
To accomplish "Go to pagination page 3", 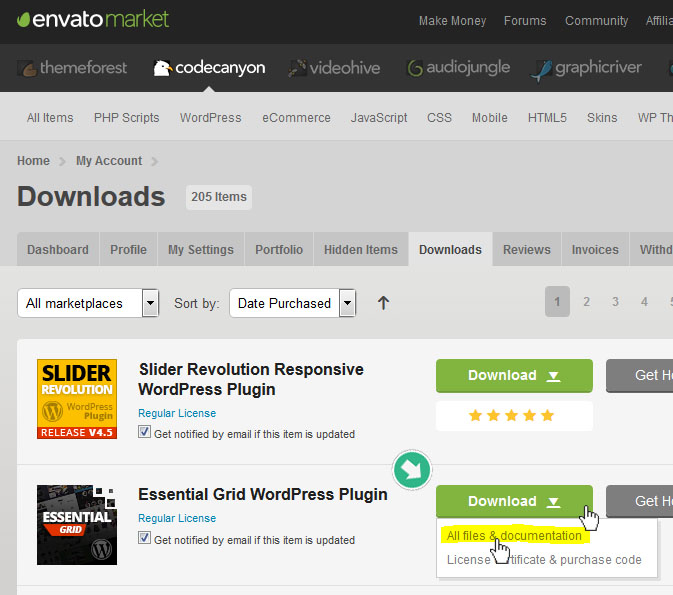I will (615, 301).
